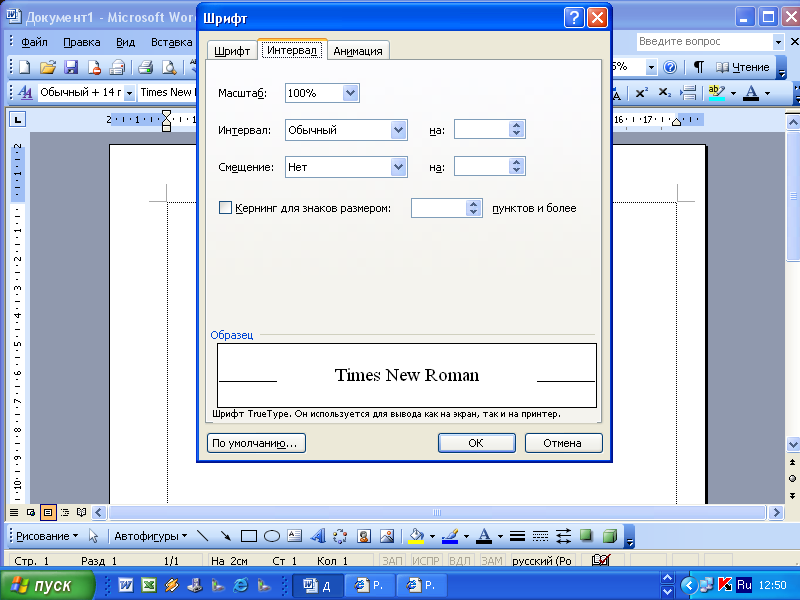Open a file with the folder icon
The height and width of the screenshot is (600, 800).
[47, 67]
